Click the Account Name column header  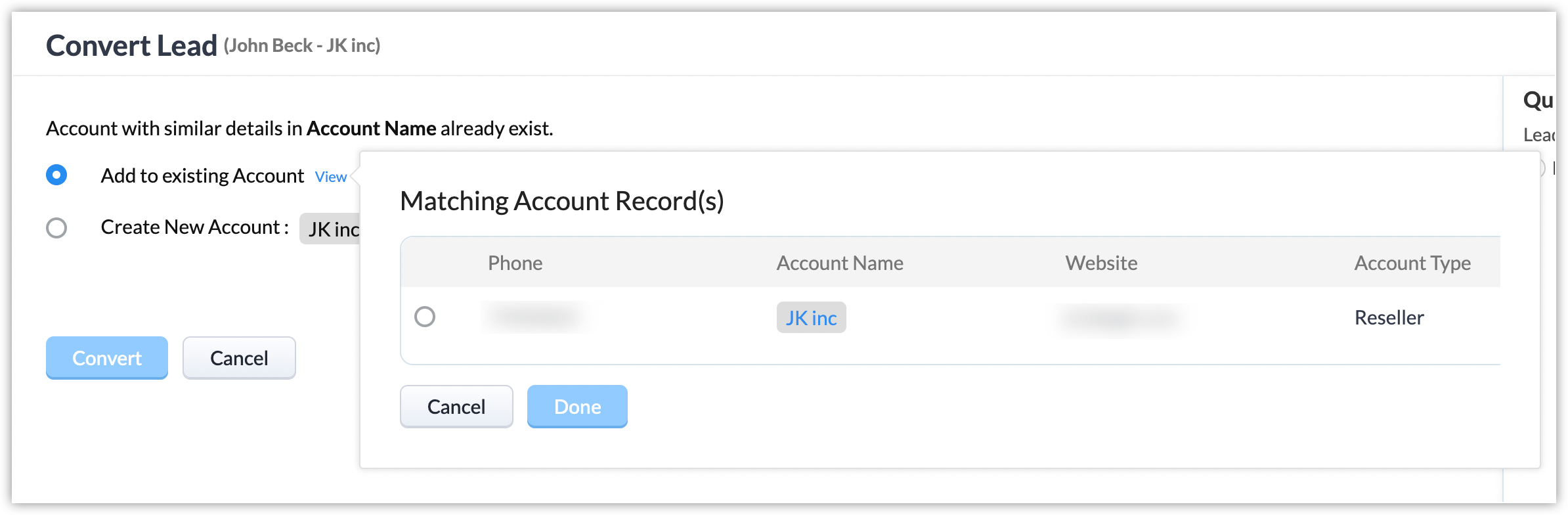pyautogui.click(x=840, y=263)
